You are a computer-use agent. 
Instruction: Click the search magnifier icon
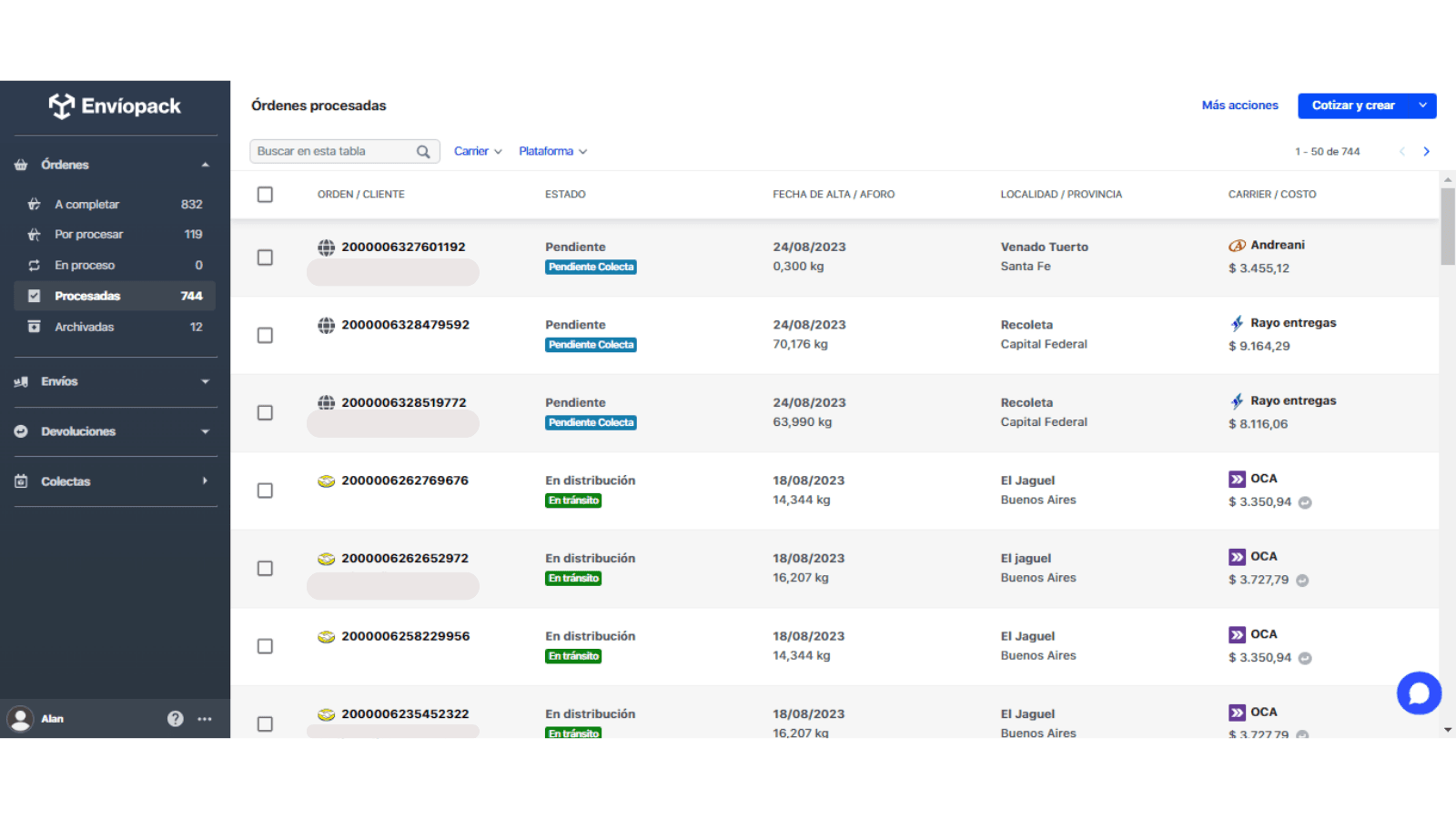click(x=423, y=152)
